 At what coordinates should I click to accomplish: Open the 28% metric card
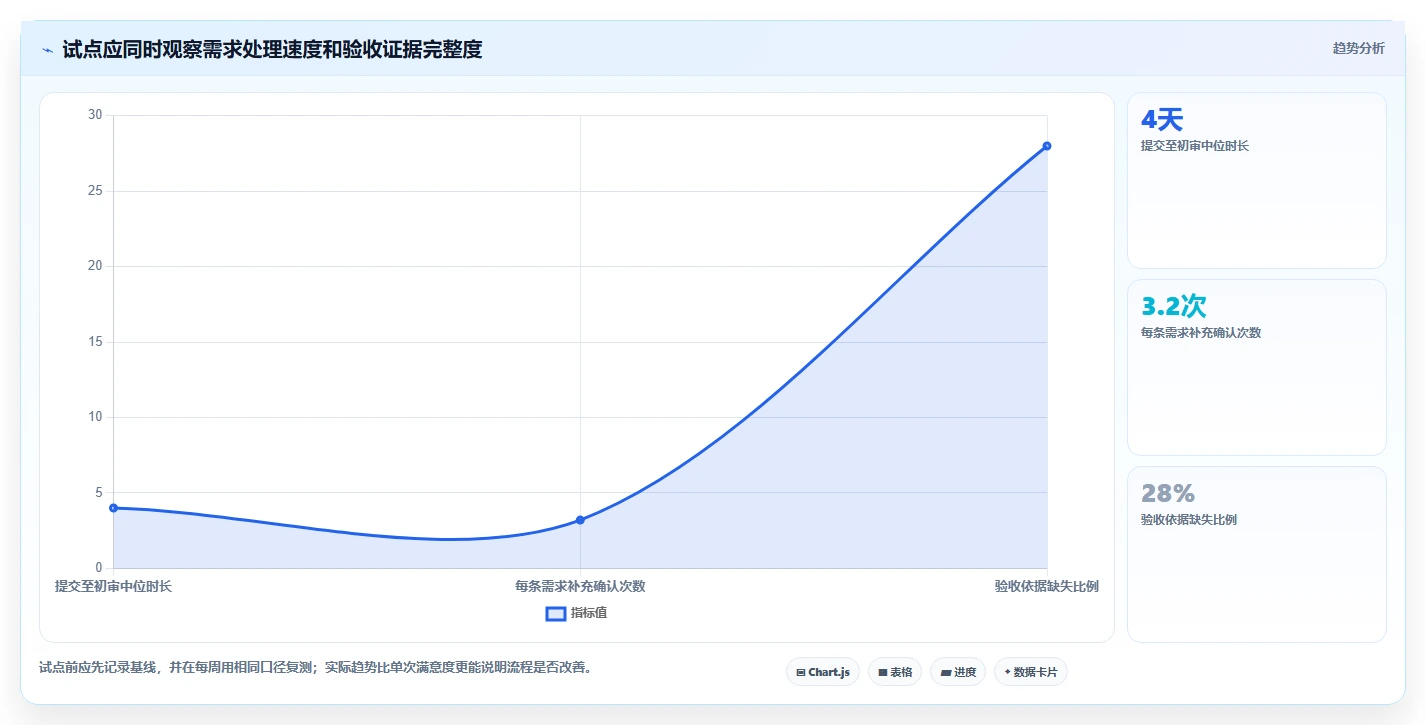point(1257,554)
